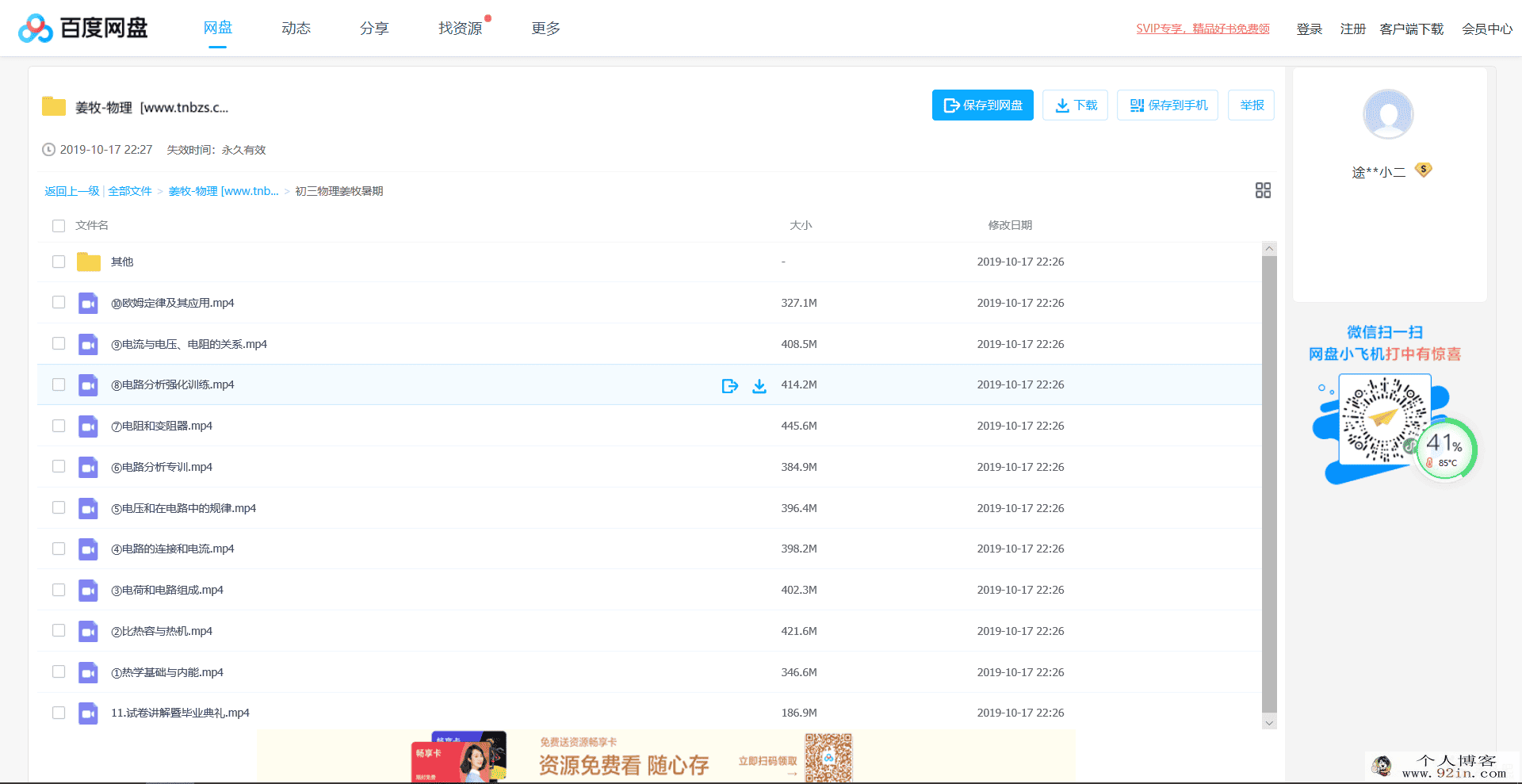This screenshot has width=1522, height=784.
Task: Click video icon of ④电路的连接和电流.mp4
Action: pyautogui.click(x=88, y=549)
